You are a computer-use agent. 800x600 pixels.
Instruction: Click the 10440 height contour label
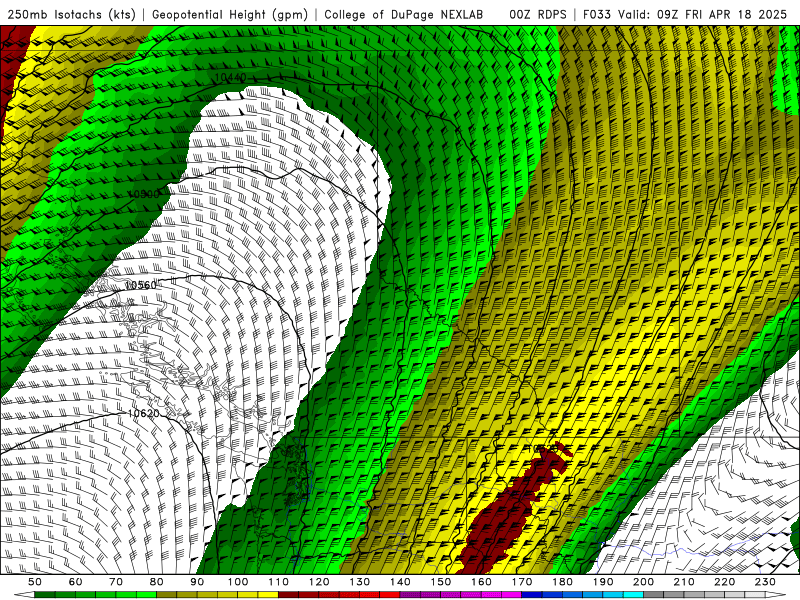coord(231,78)
